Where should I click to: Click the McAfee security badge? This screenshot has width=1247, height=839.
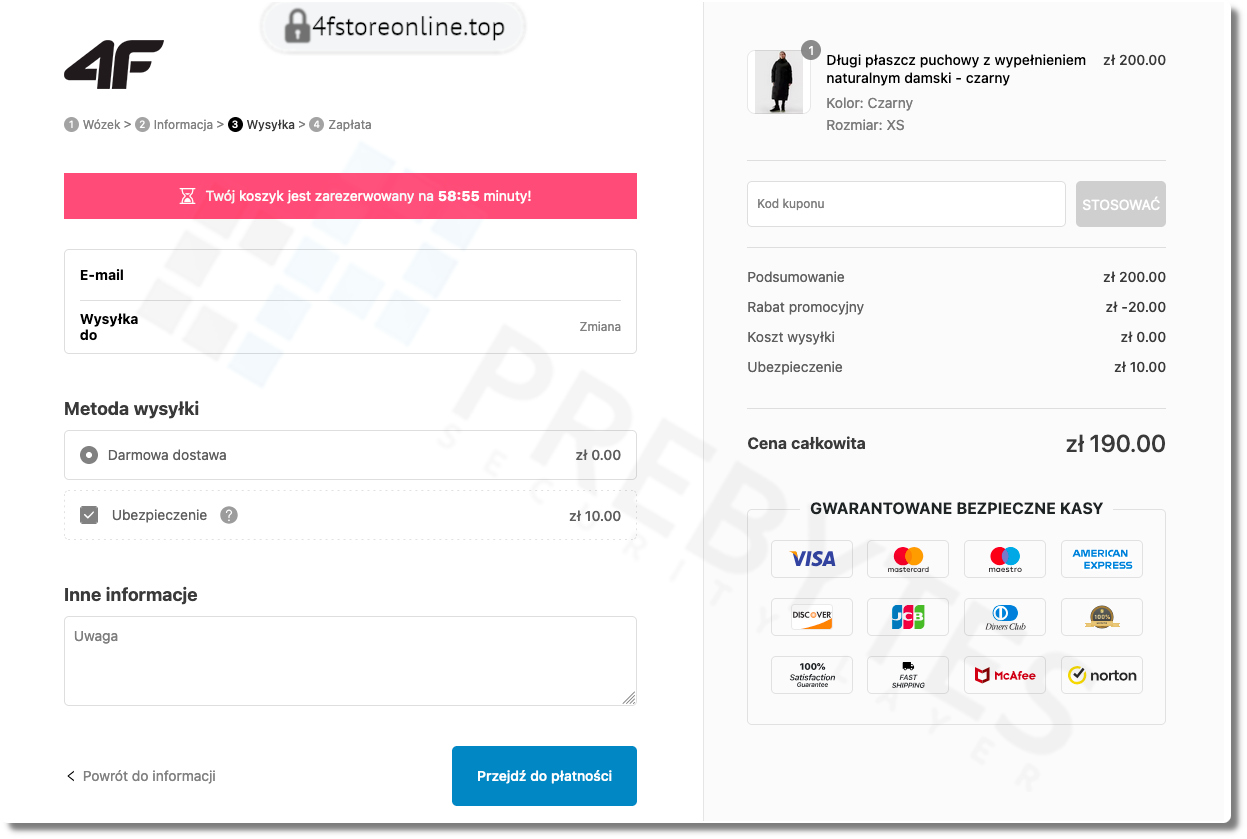point(1005,675)
